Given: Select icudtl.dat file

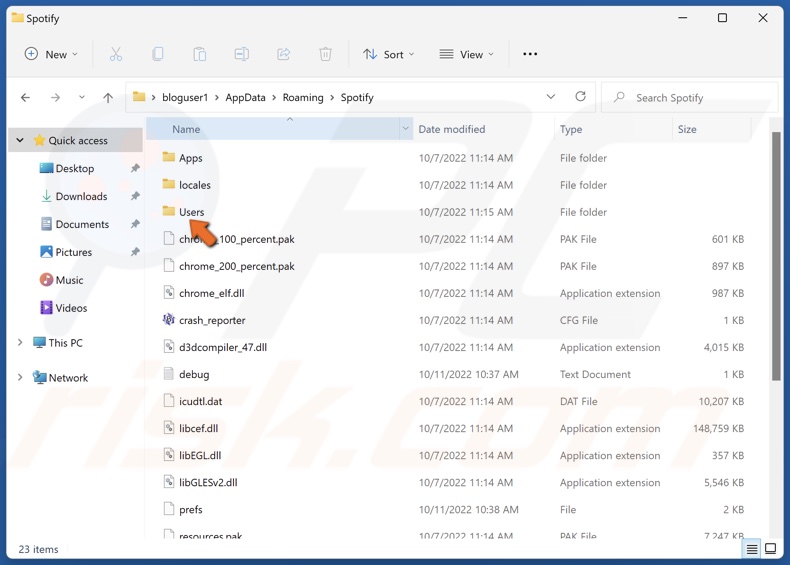Looking at the screenshot, I should (201, 401).
